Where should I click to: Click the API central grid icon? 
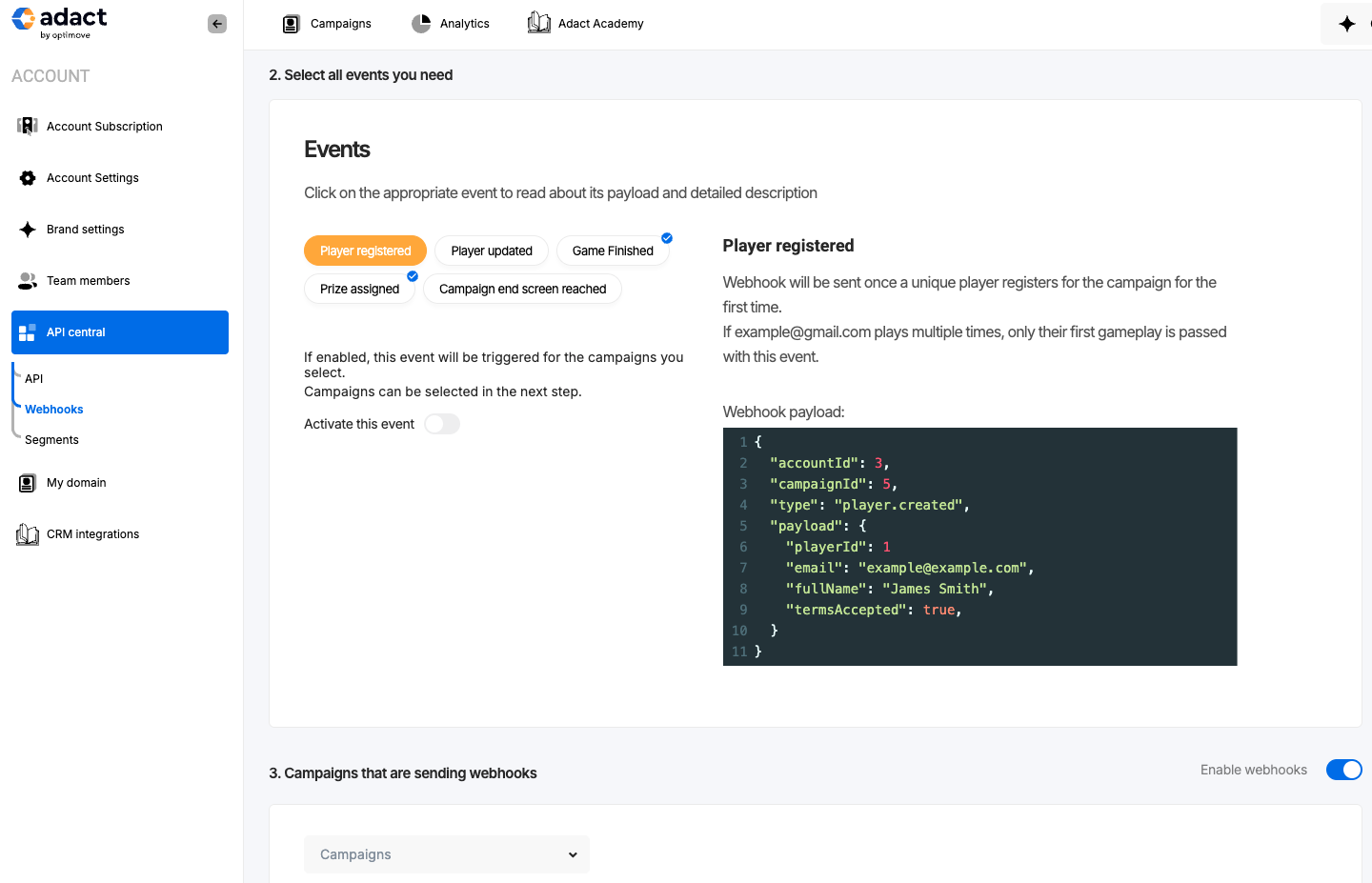point(27,332)
